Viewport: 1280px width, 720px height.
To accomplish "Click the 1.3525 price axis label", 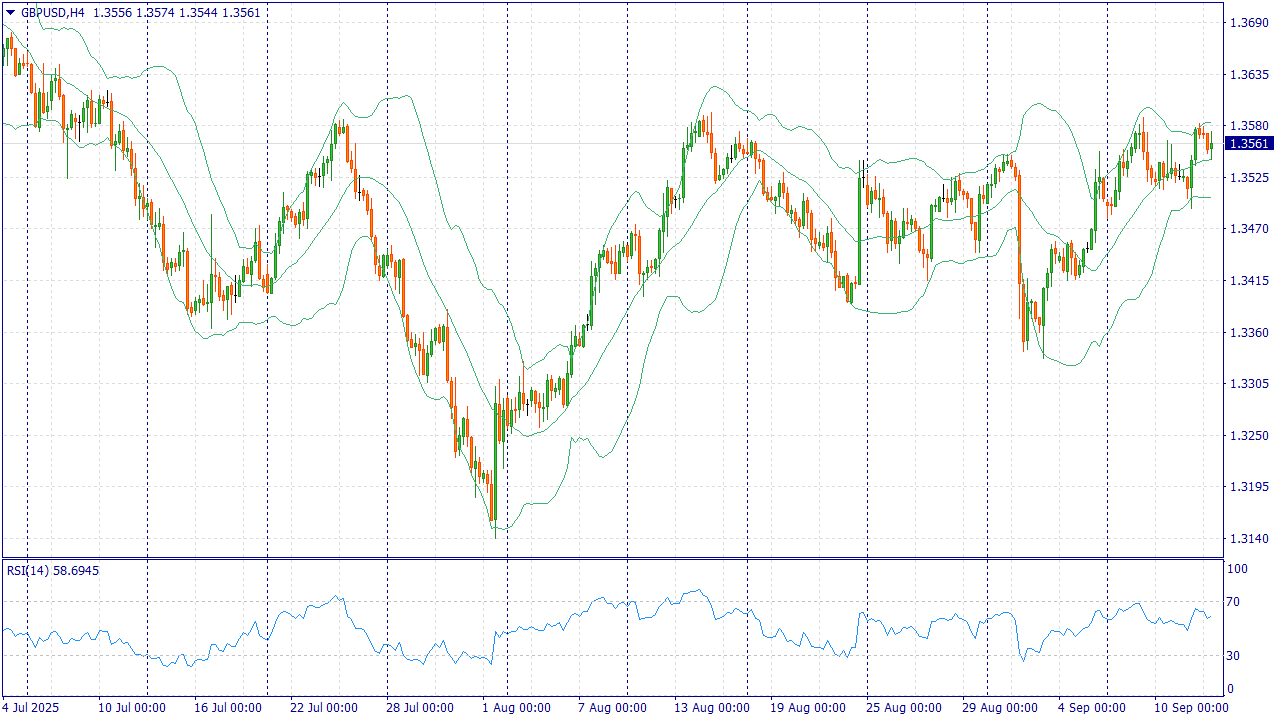I will pos(1249,177).
